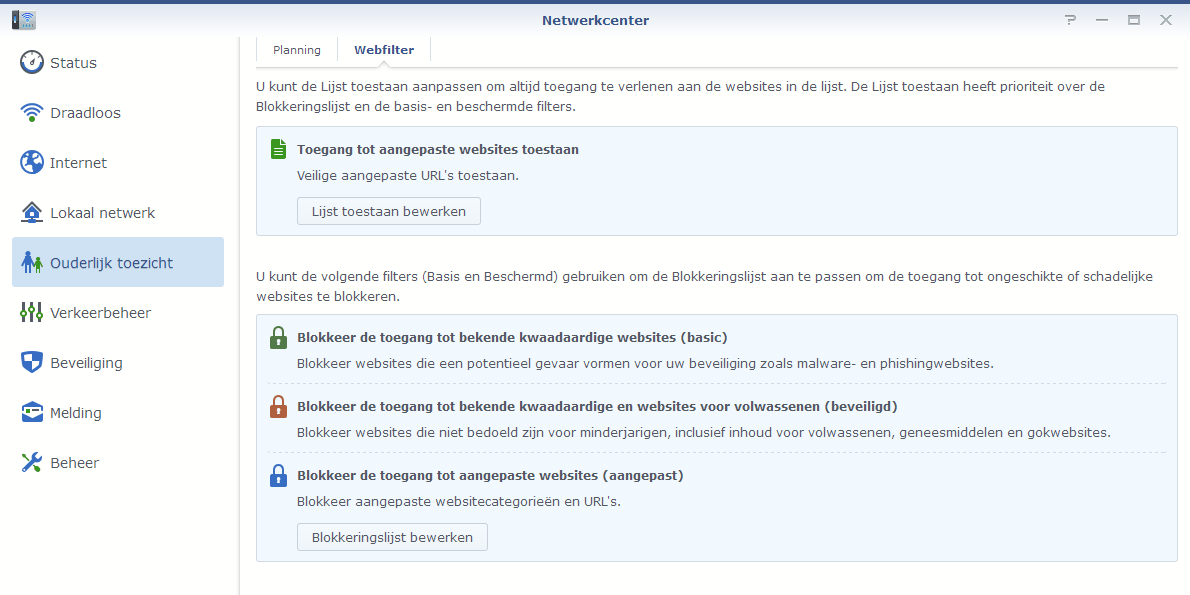Toggle the blue lock for basic malicious website blocking
Viewport: 1190px width, 595px height.
tap(278, 338)
